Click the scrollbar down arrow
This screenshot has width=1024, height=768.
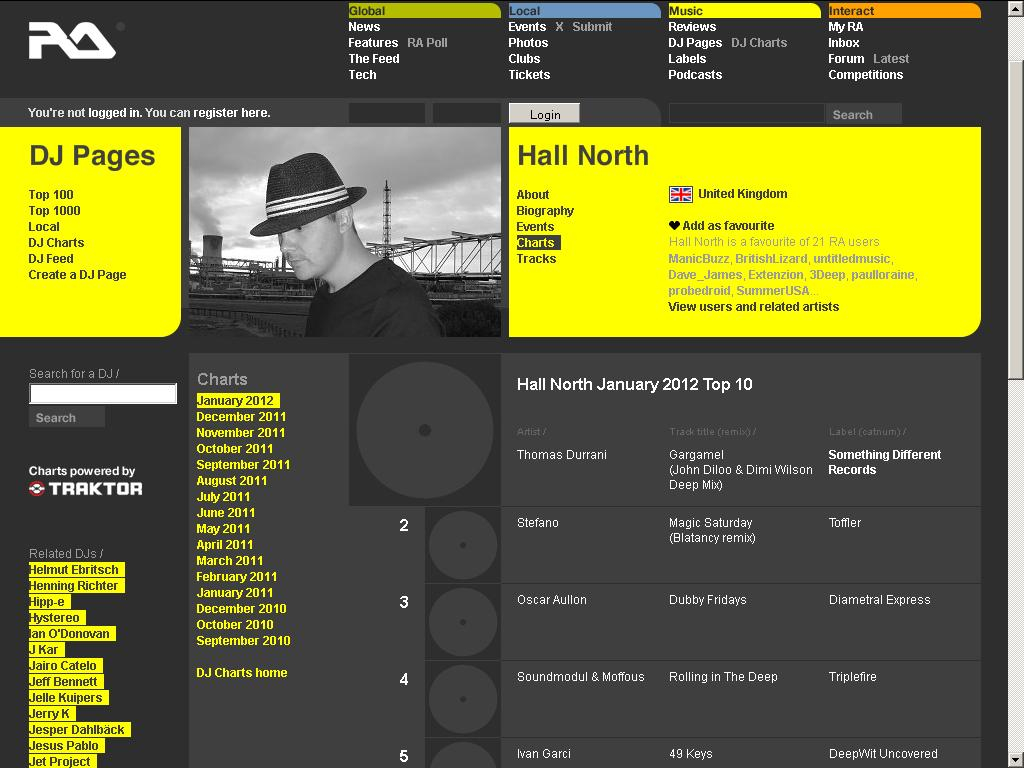point(1016,760)
